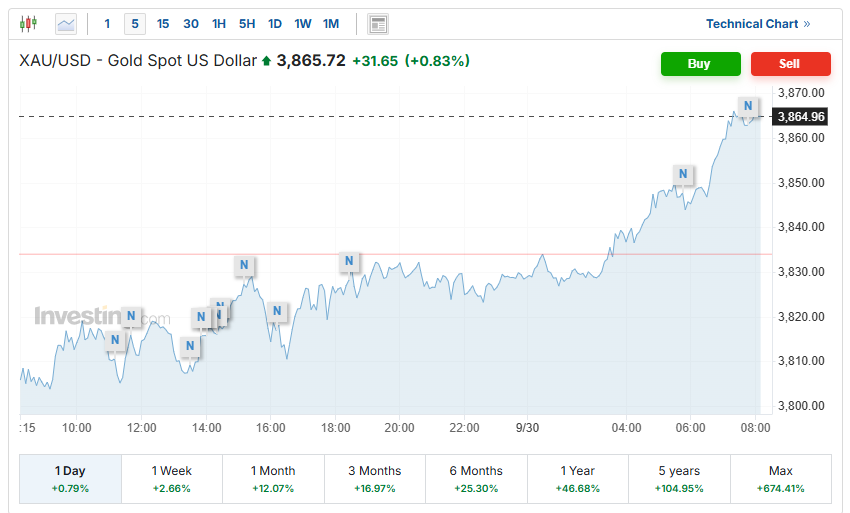Set the 1 minute chart interval
Image resolution: width=850 pixels, height=513 pixels.
pos(108,24)
